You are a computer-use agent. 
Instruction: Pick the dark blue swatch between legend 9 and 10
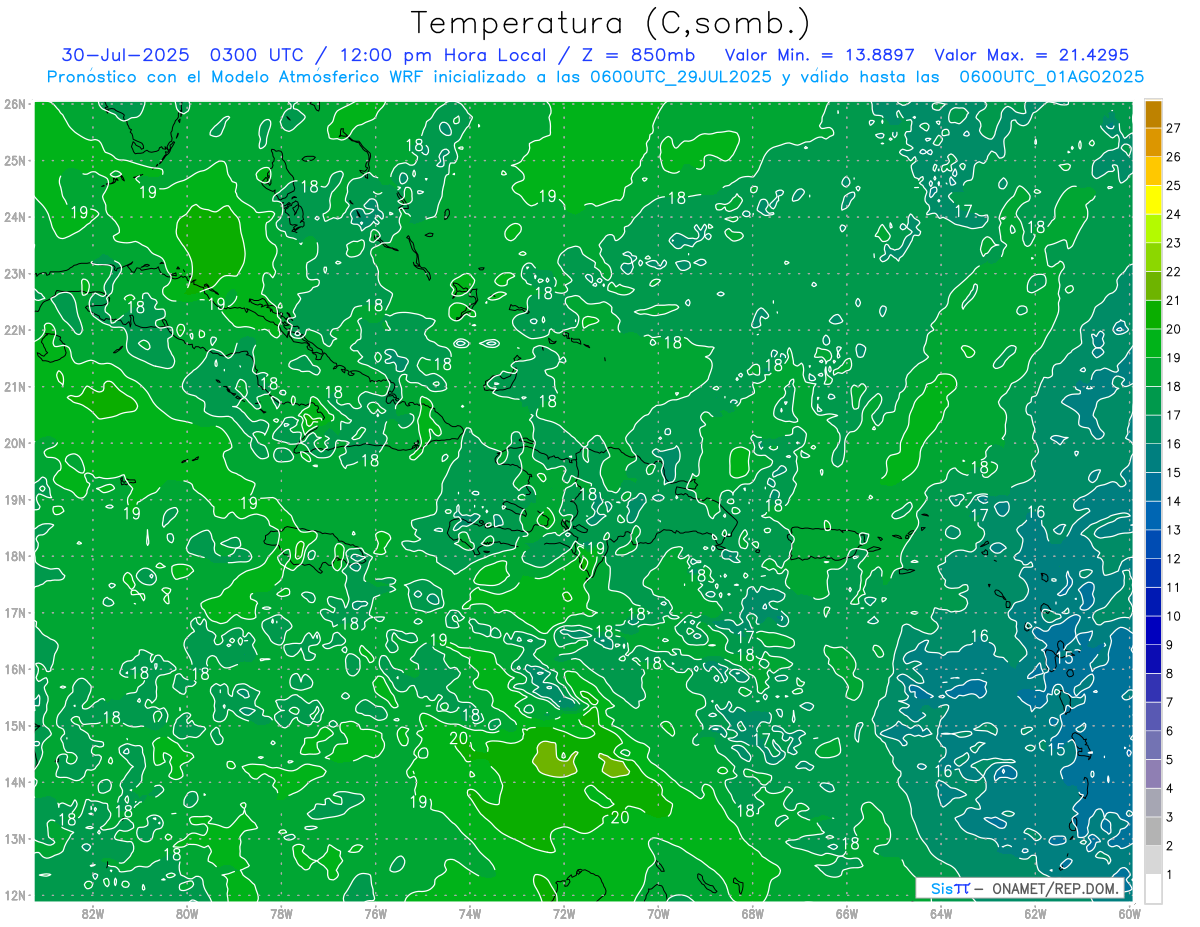point(1154,630)
